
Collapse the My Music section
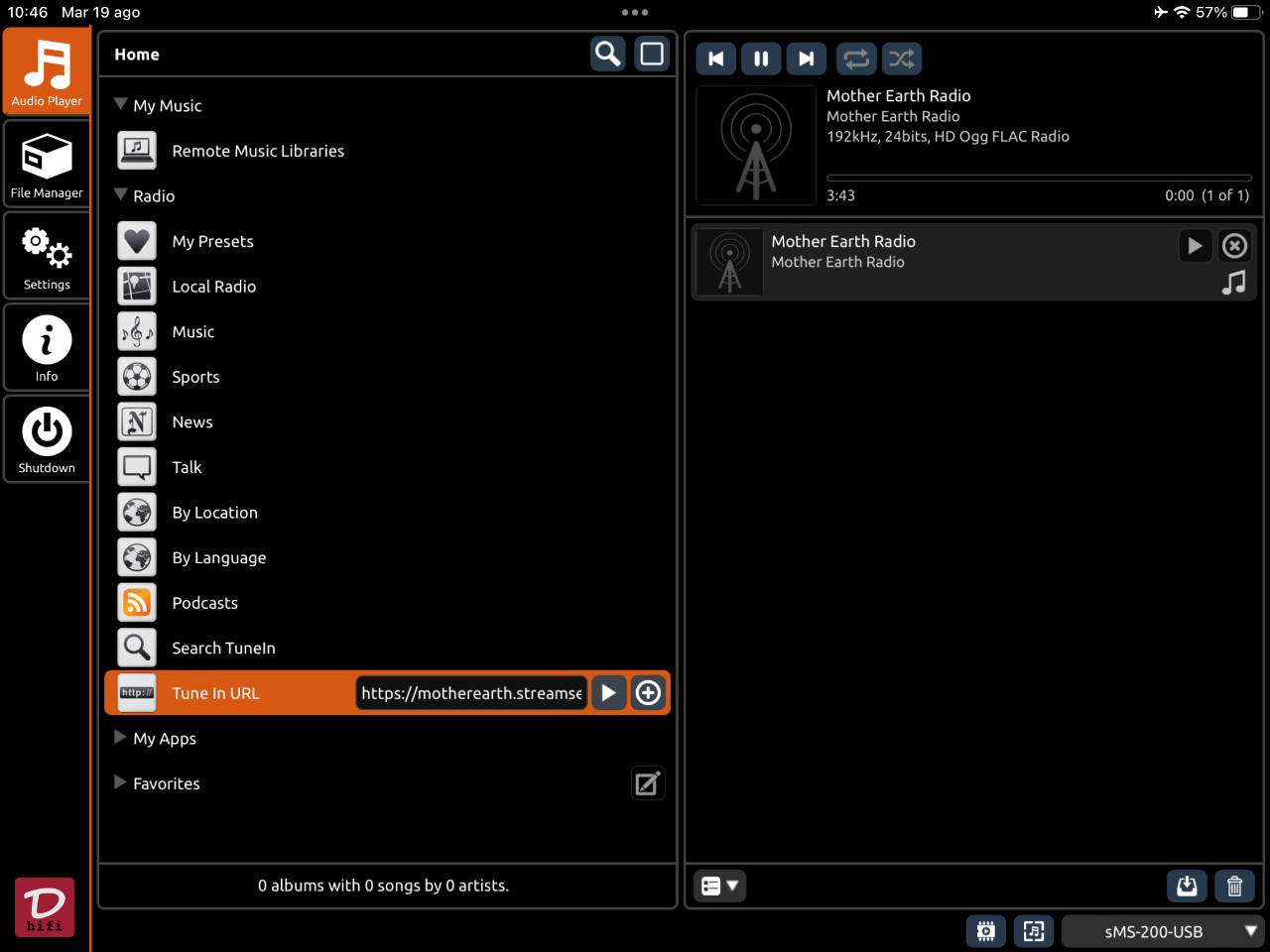click(120, 105)
